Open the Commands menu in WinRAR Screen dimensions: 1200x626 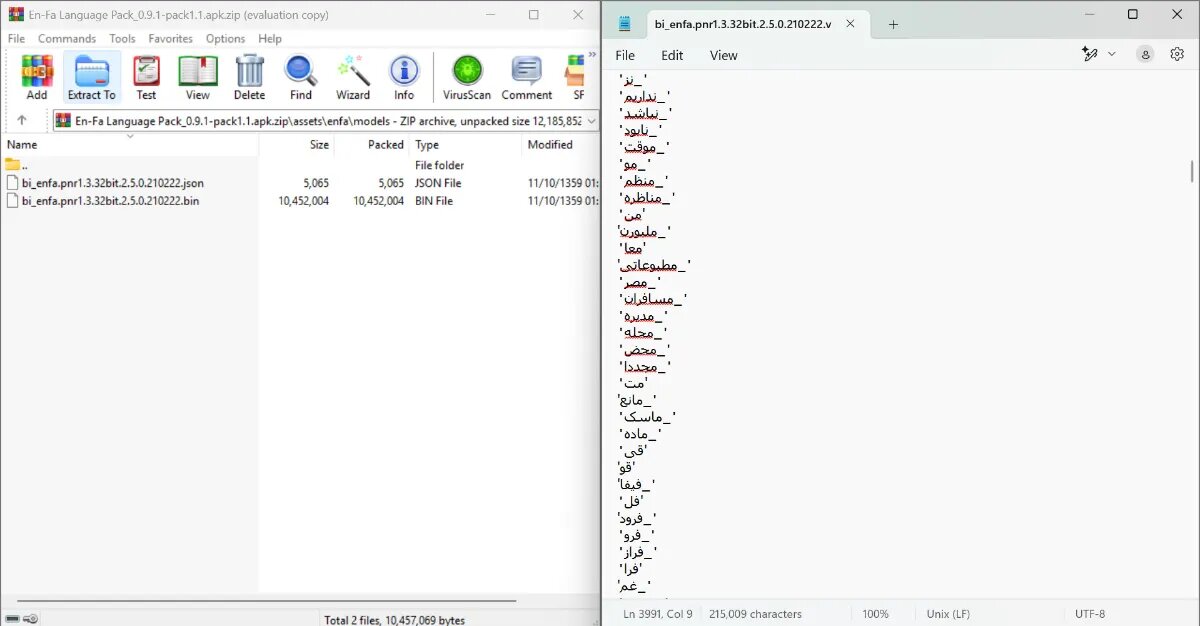(66, 38)
